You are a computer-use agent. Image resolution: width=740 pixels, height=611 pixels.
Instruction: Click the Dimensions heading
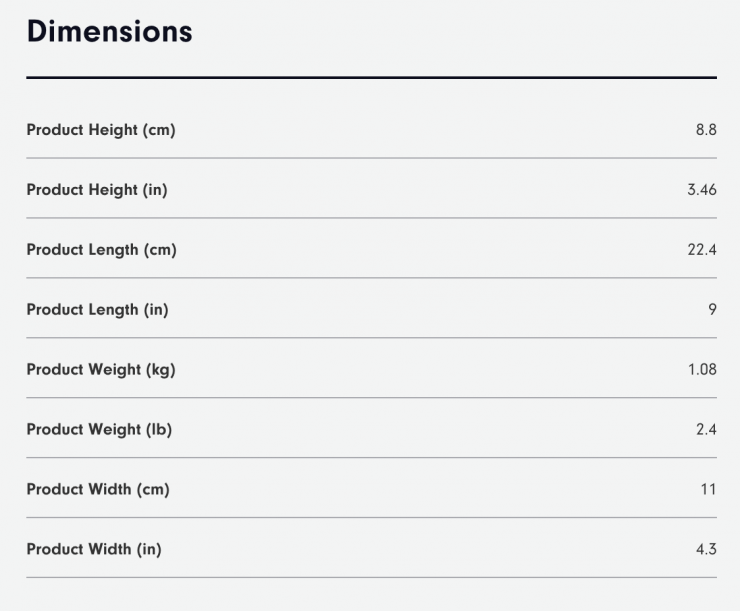coord(109,31)
